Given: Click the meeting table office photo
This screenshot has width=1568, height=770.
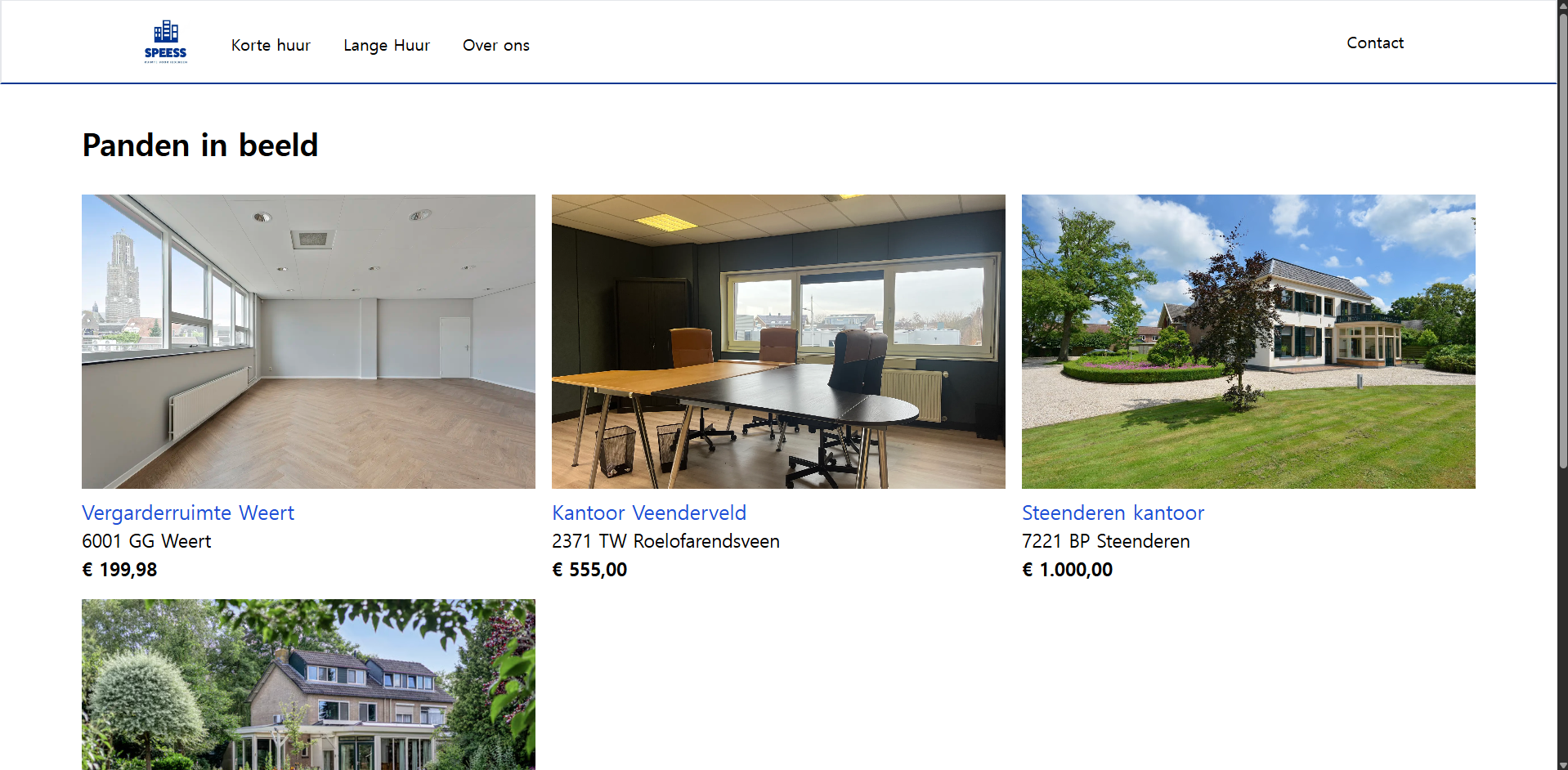Looking at the screenshot, I should pos(778,342).
